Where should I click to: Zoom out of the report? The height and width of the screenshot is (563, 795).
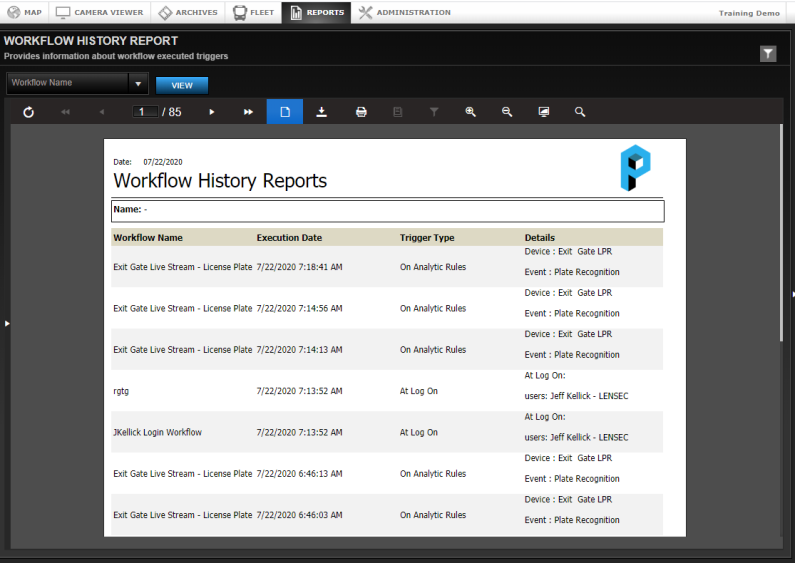pos(507,112)
